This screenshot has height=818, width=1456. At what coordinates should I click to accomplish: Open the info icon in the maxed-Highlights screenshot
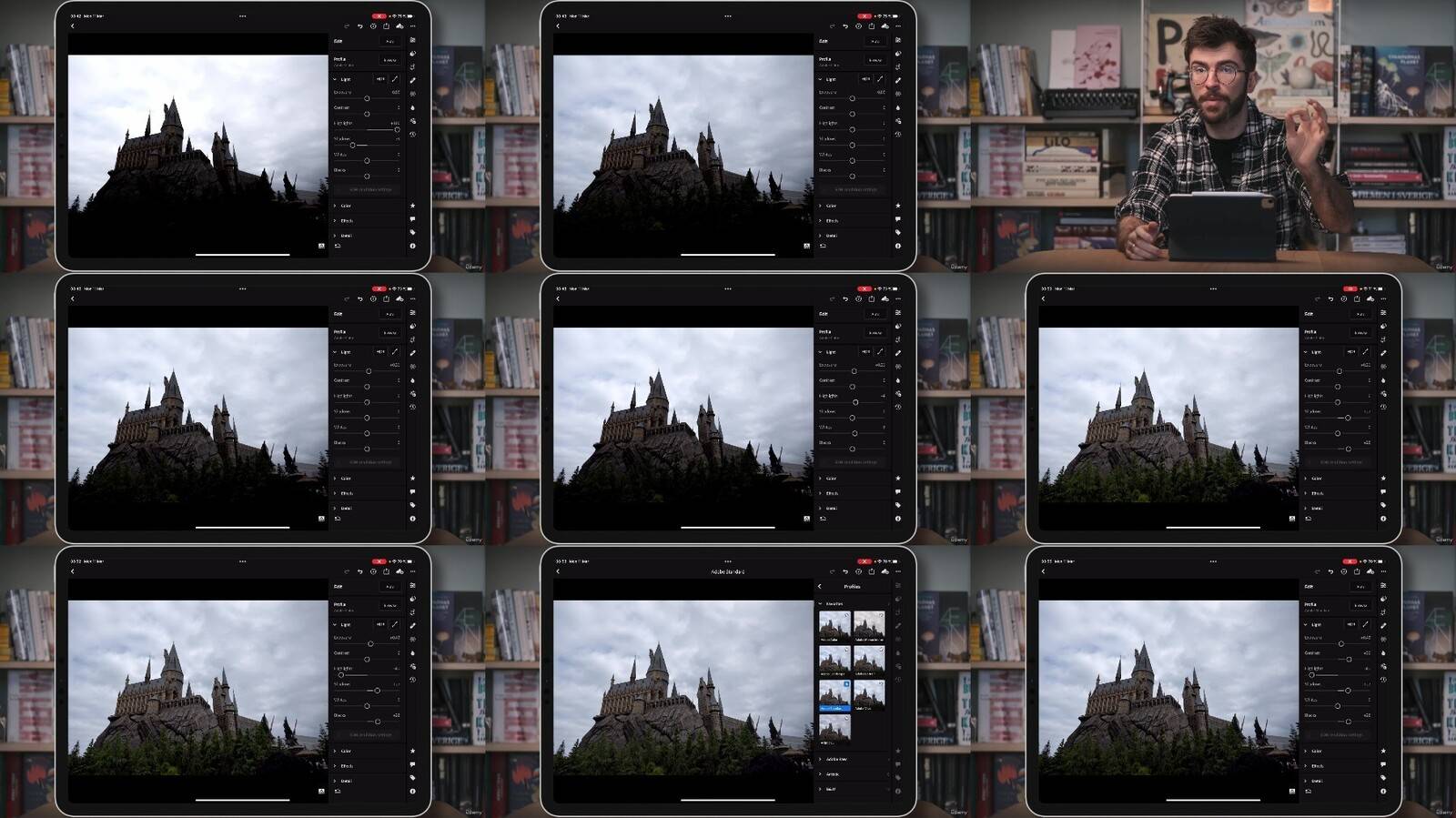tap(412, 246)
